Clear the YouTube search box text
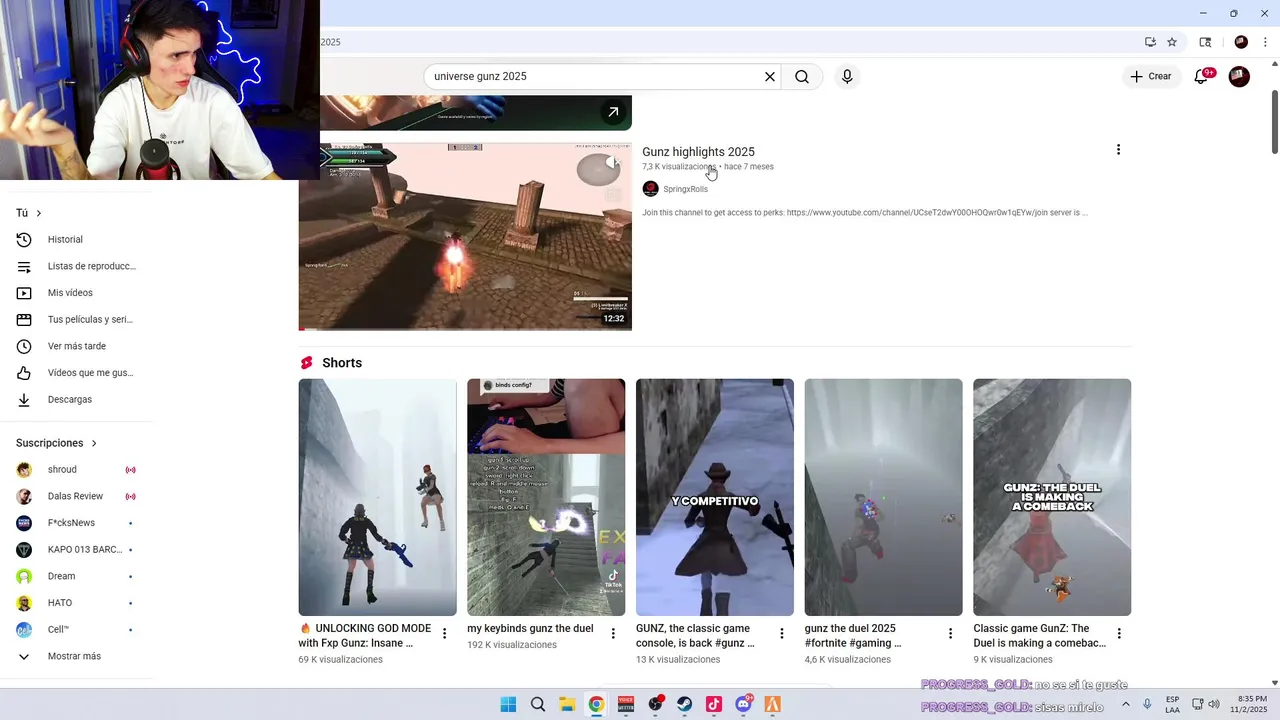 coord(770,77)
